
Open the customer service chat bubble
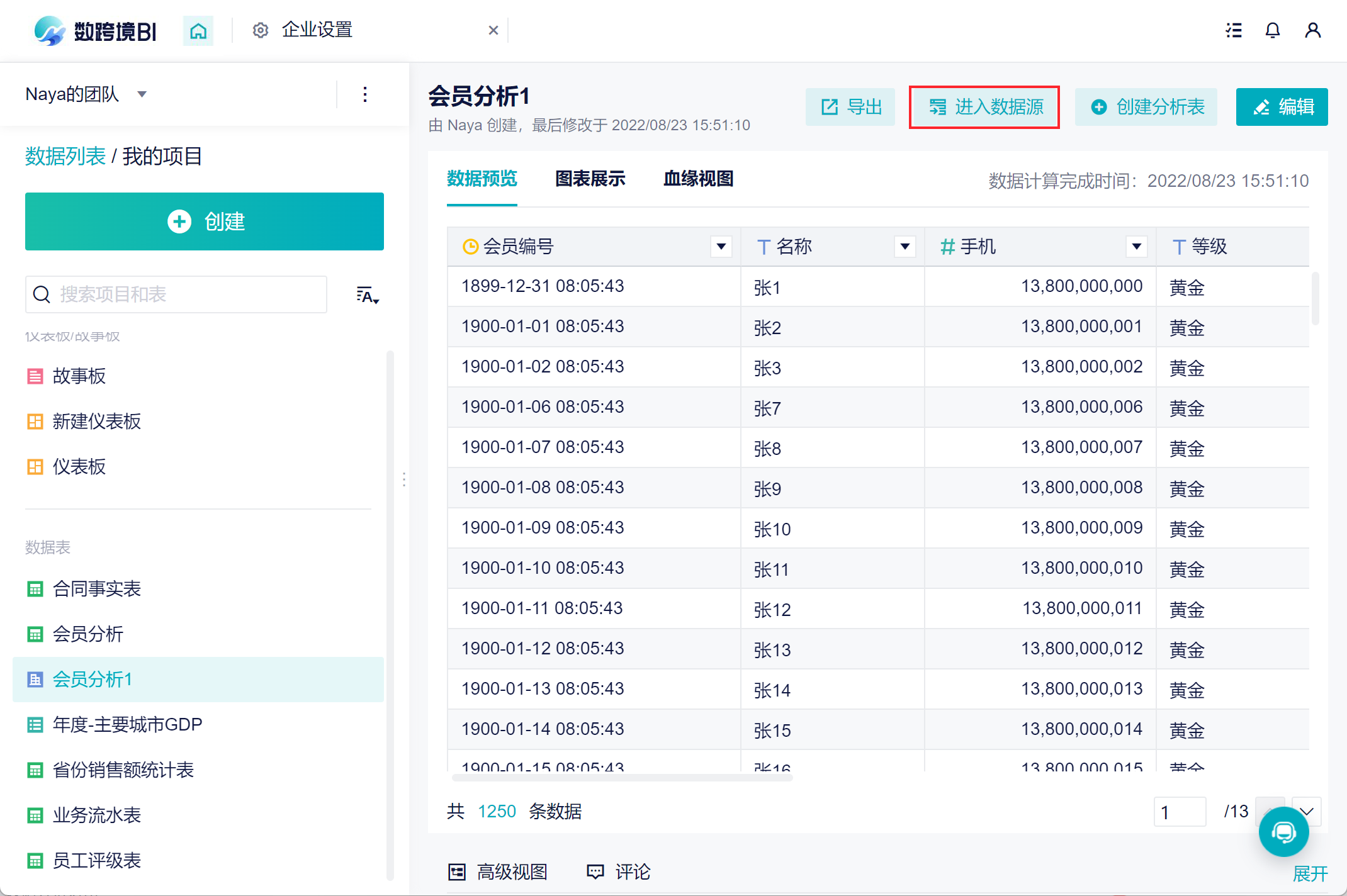point(1283,832)
